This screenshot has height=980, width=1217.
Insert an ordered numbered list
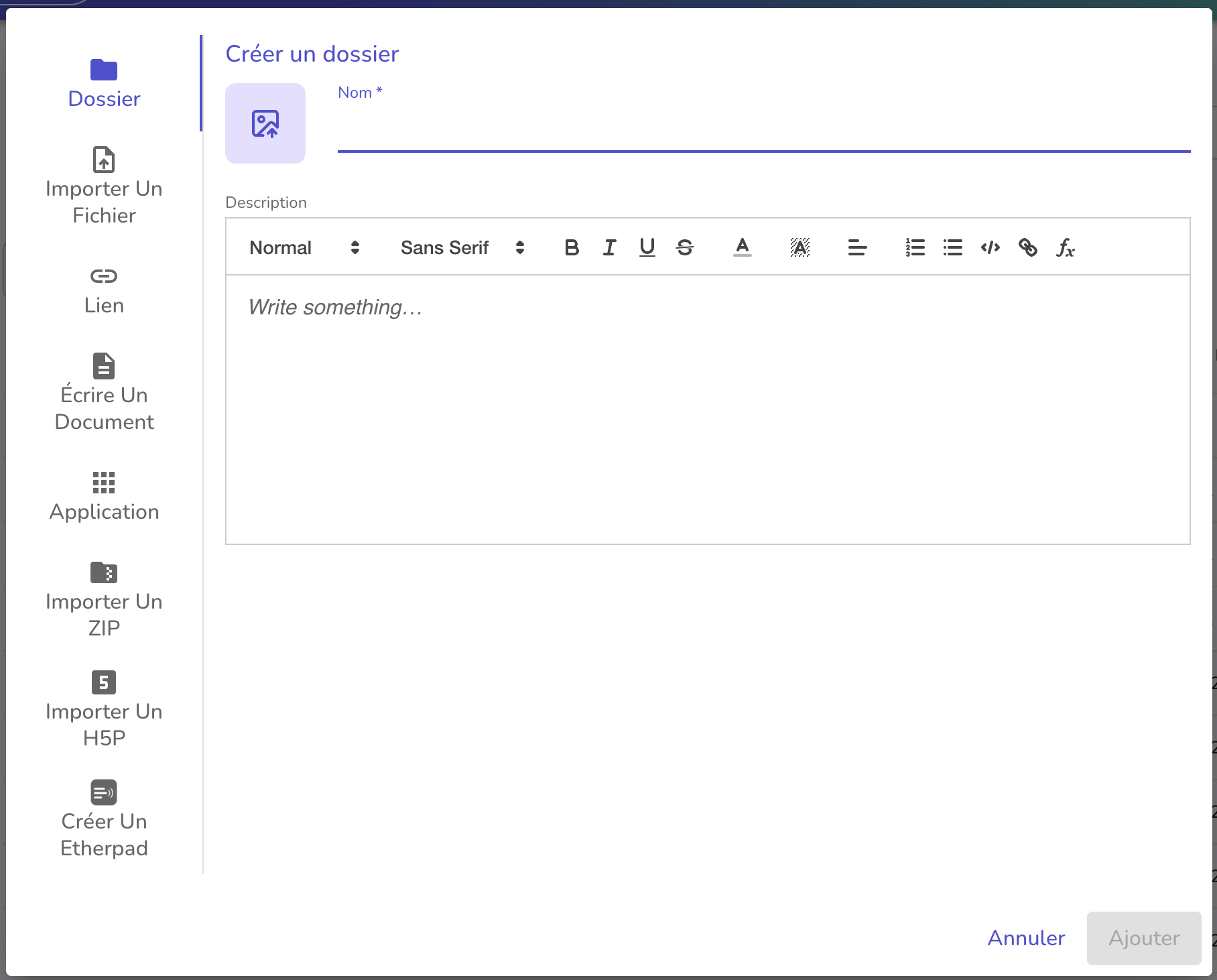coord(915,248)
